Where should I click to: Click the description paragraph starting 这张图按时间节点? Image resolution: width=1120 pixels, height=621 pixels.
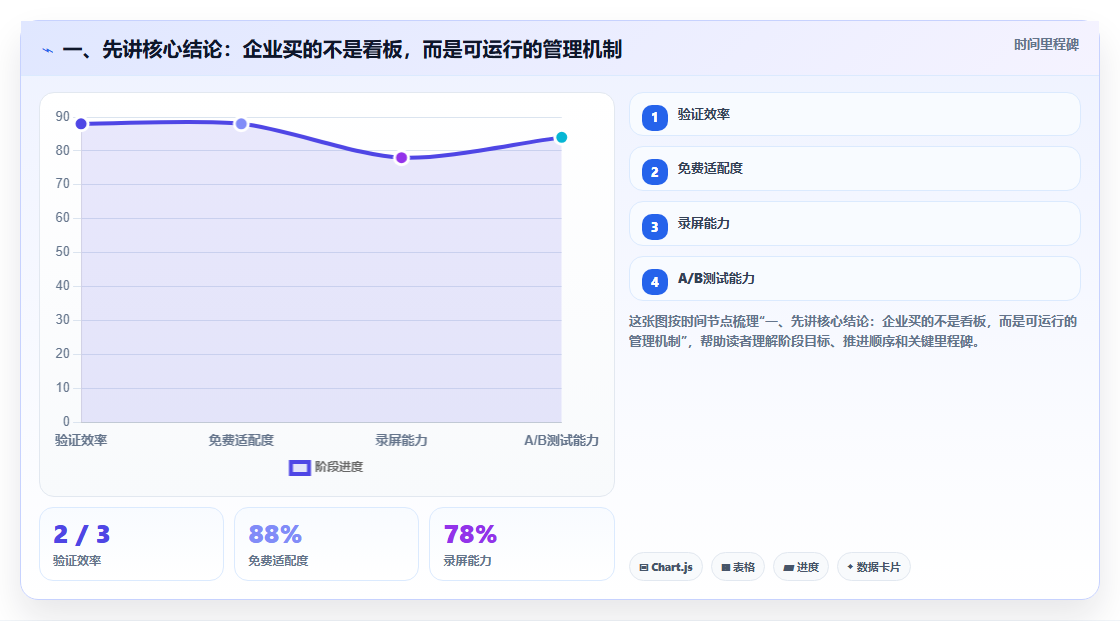853,332
